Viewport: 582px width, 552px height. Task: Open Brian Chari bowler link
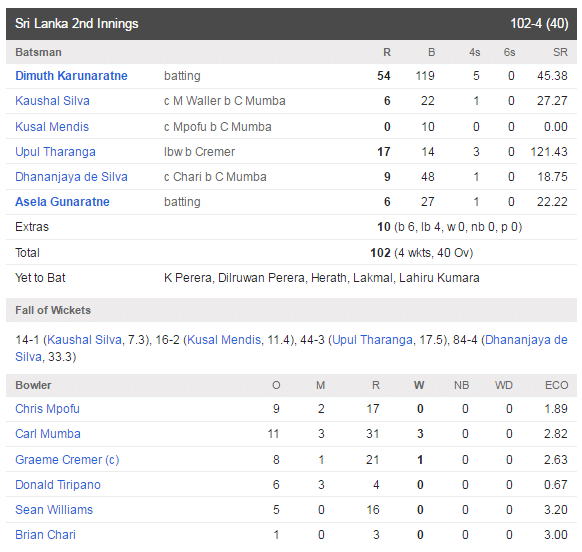click(45, 535)
